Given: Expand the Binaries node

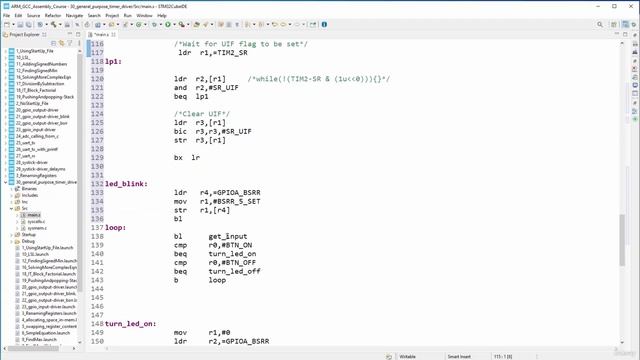Looking at the screenshot, I should (11, 189).
